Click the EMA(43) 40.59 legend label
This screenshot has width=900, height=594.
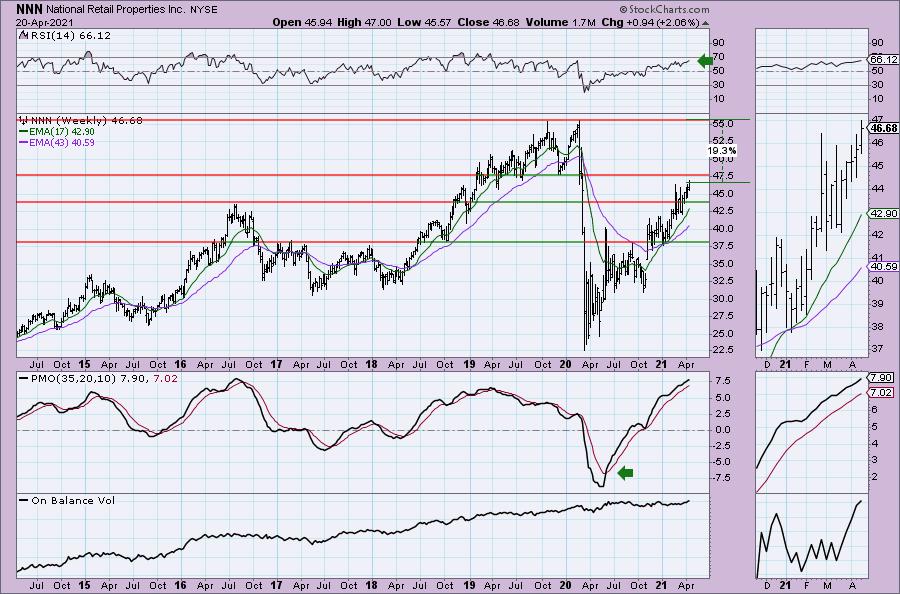tap(61, 142)
